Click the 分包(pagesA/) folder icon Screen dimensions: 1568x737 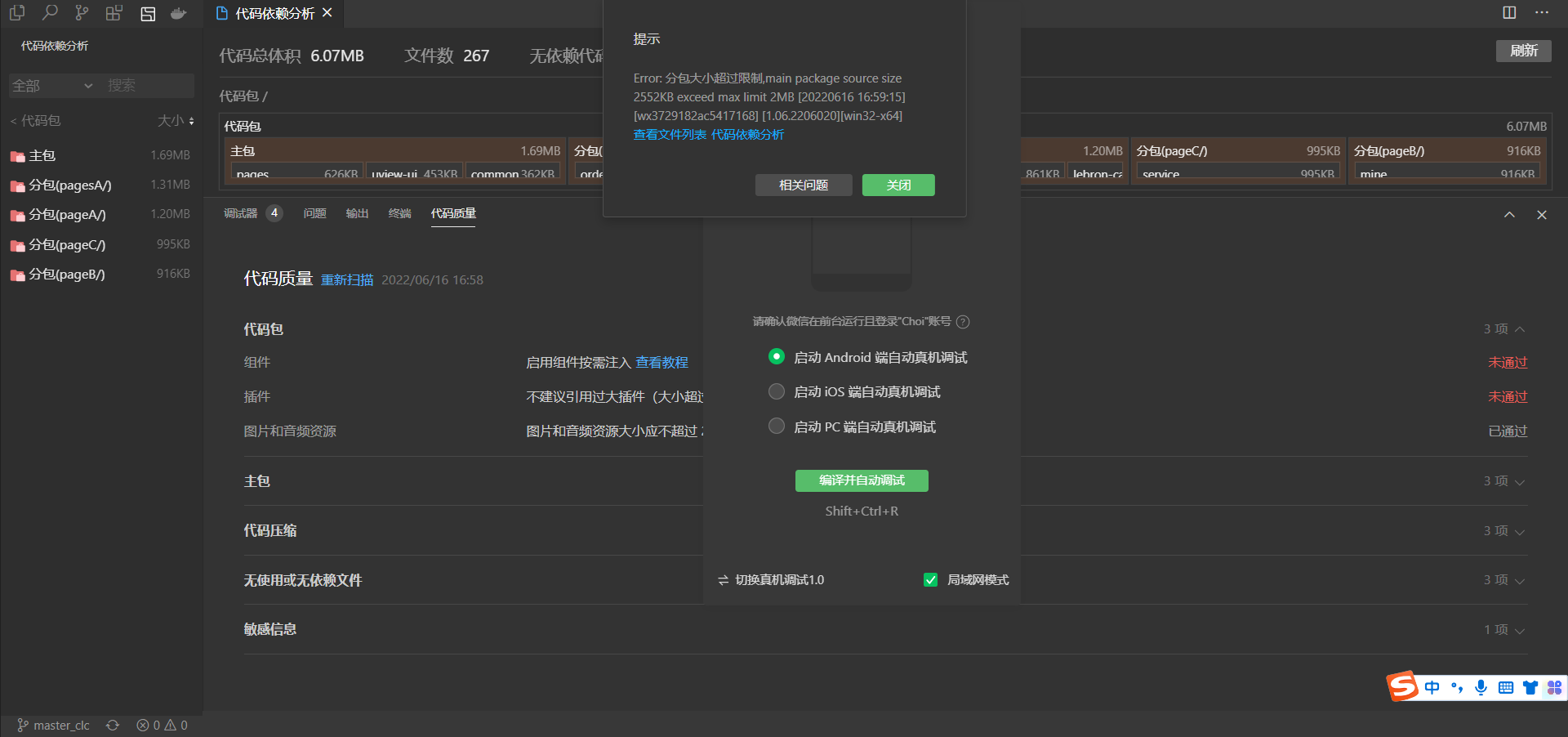point(17,186)
